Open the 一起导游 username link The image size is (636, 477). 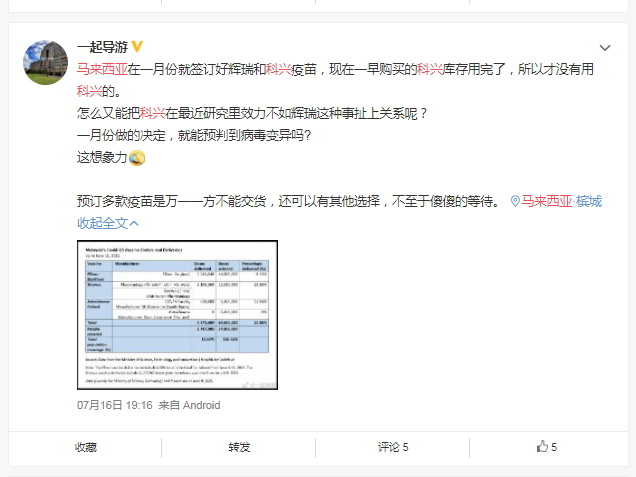(x=102, y=47)
